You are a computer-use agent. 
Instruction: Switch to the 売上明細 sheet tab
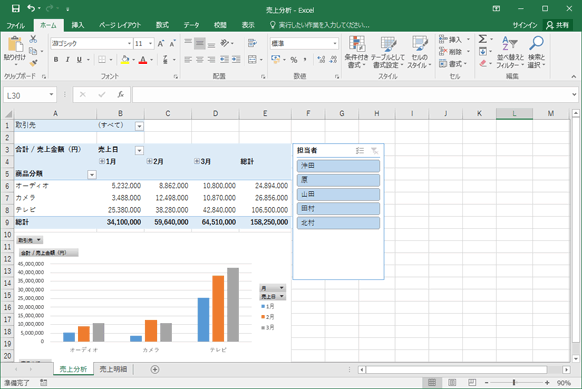pos(113,369)
